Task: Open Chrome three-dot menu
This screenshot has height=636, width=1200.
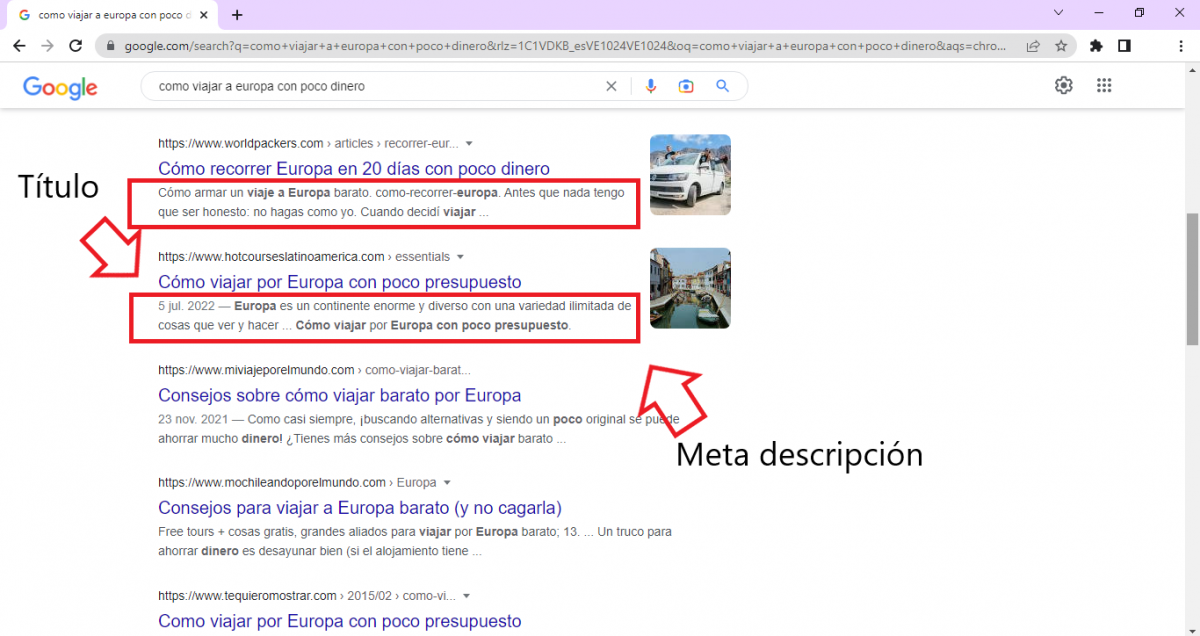Action: (x=1181, y=46)
